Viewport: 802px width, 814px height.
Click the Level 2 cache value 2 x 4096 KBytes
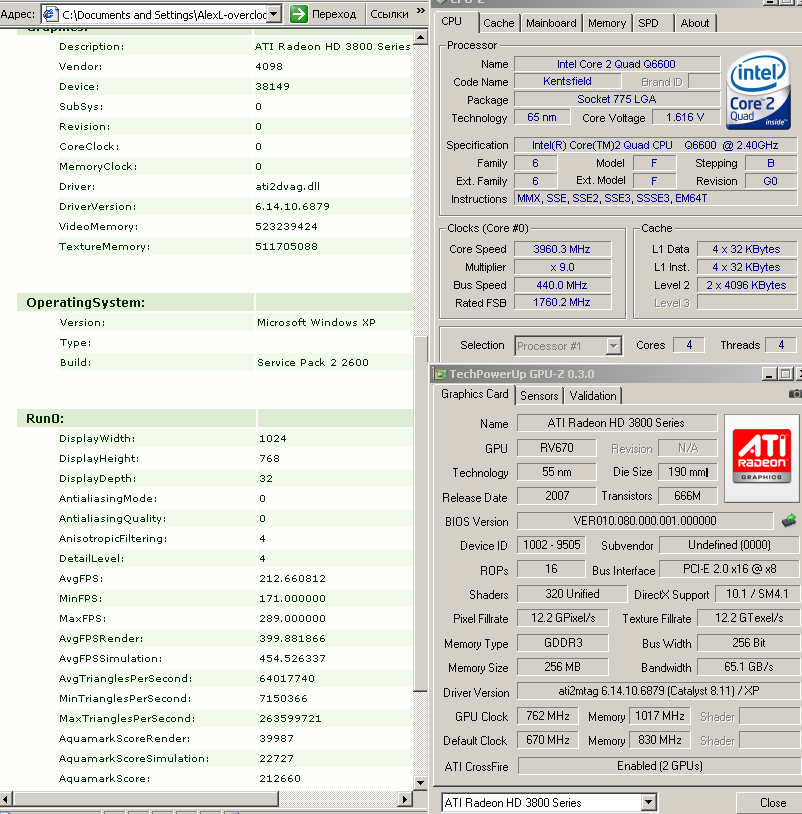746,285
